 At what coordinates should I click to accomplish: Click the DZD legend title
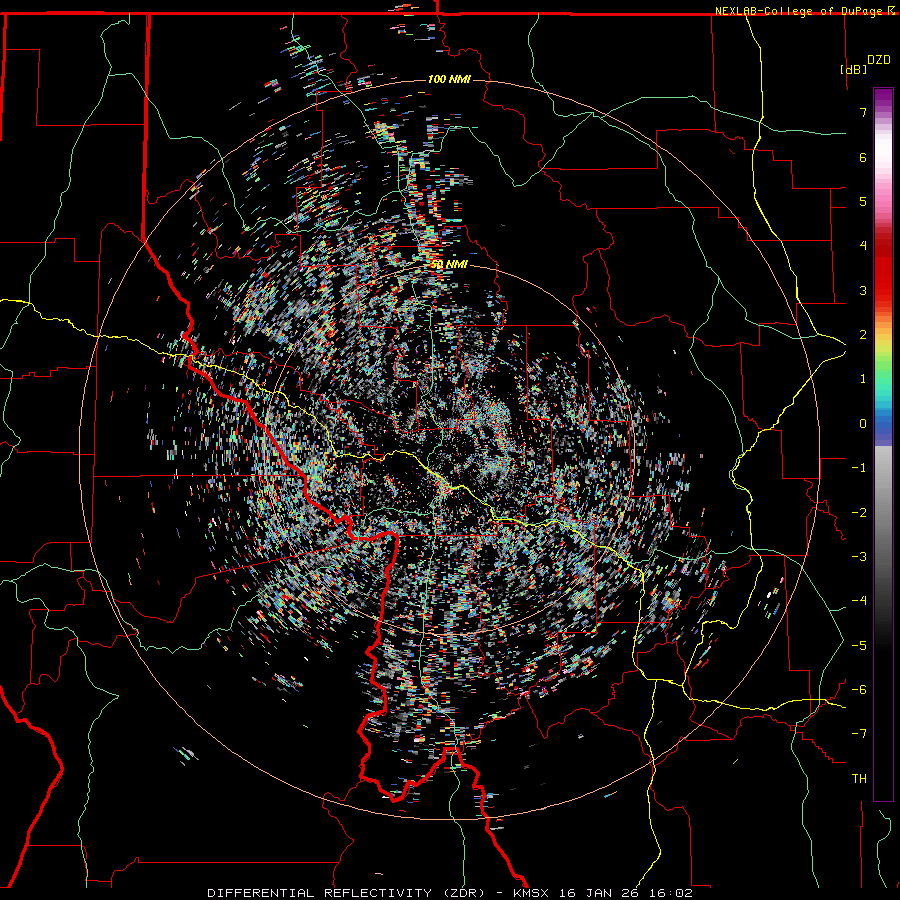[x=878, y=60]
